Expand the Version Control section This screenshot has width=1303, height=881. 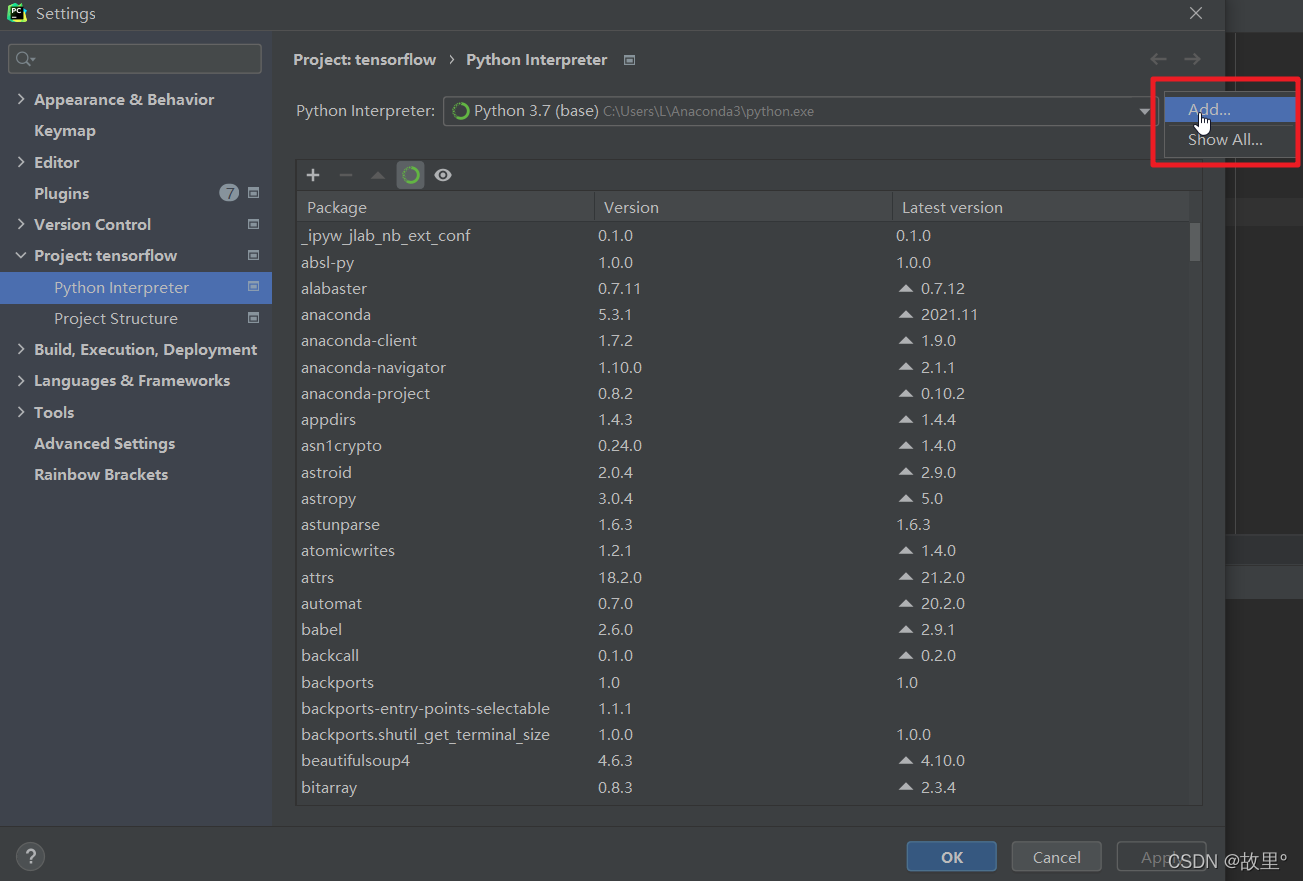pyautogui.click(x=21, y=224)
